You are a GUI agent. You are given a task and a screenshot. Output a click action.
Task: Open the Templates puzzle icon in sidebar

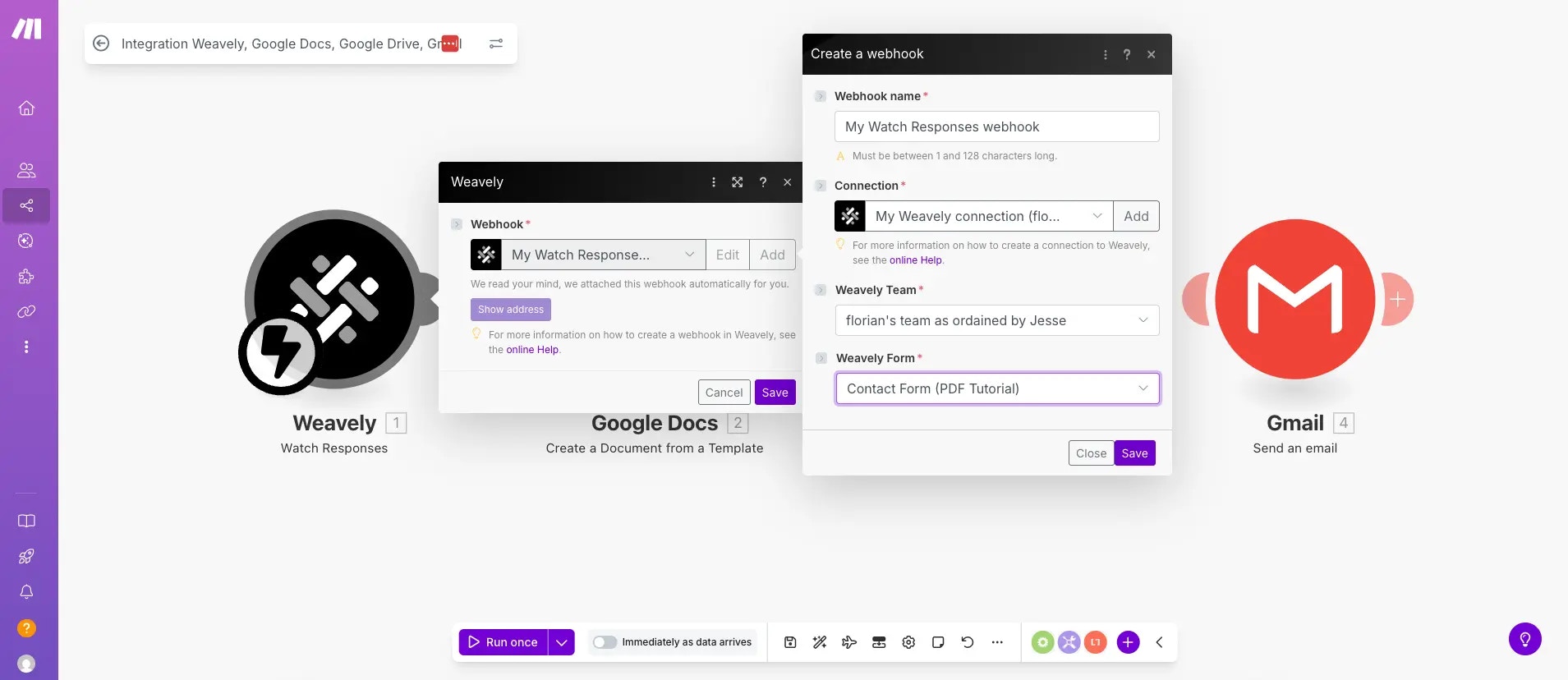(26, 276)
